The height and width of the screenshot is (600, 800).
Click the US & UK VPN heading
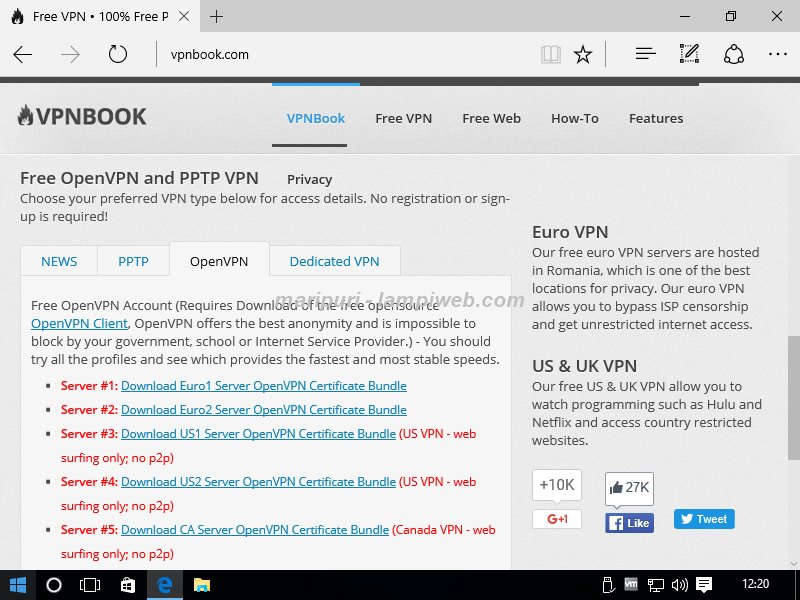coord(584,366)
